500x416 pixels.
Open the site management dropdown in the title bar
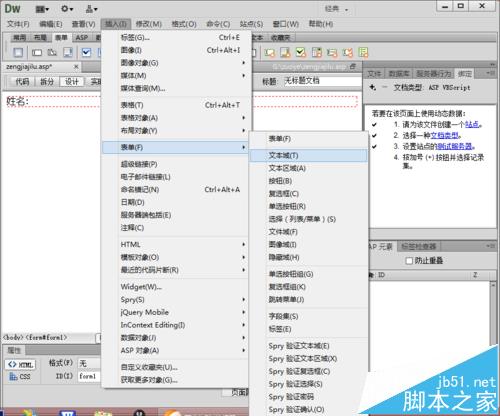pos(91,9)
